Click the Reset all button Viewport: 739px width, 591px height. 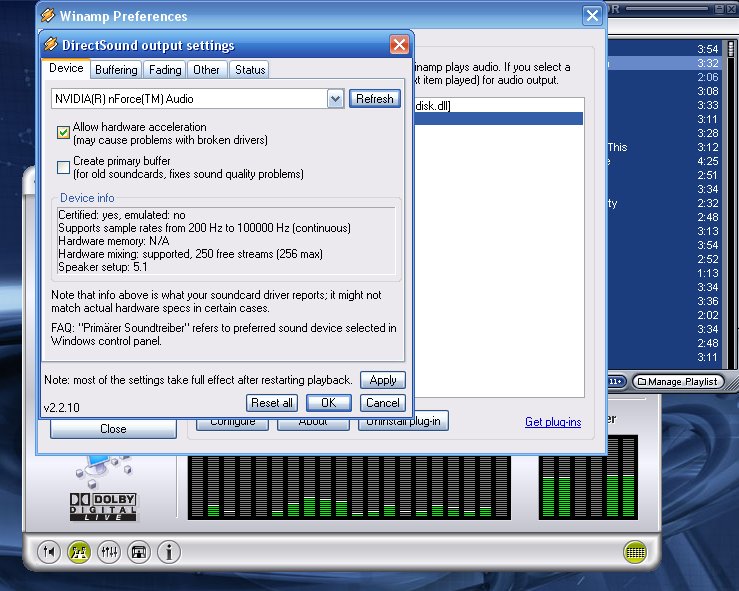pyautogui.click(x=271, y=403)
